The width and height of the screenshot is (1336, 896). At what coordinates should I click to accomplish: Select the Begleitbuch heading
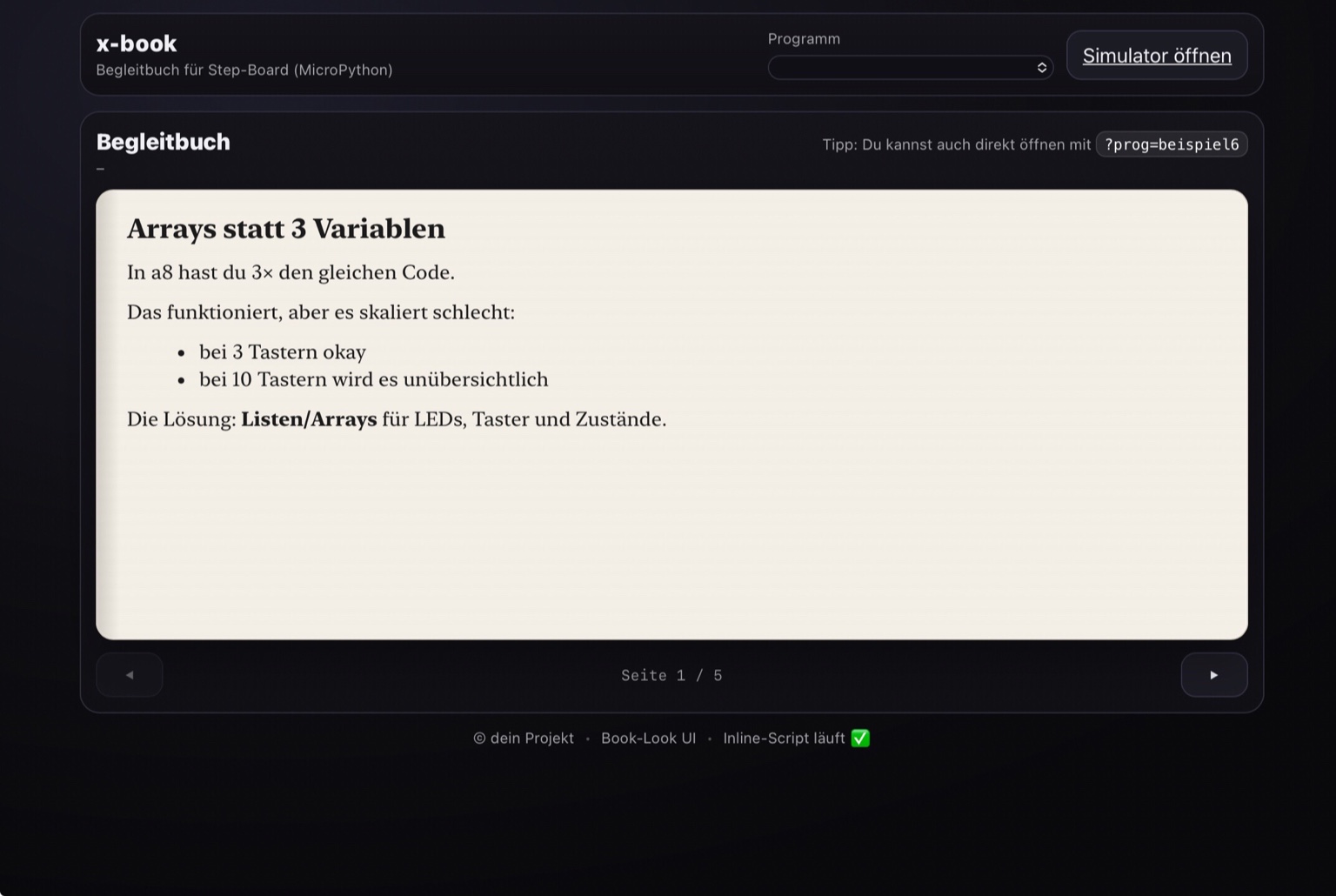pyautogui.click(x=164, y=142)
